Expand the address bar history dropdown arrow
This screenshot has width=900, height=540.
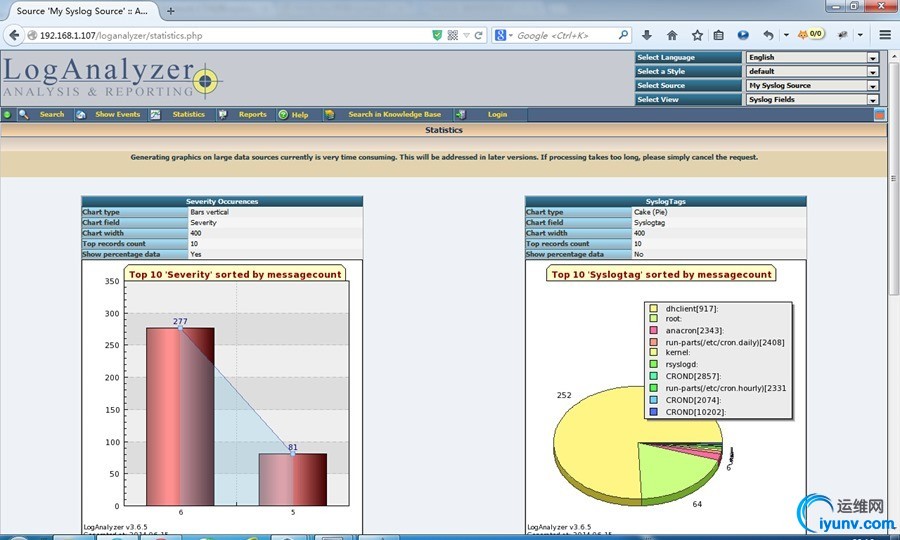tap(466, 36)
